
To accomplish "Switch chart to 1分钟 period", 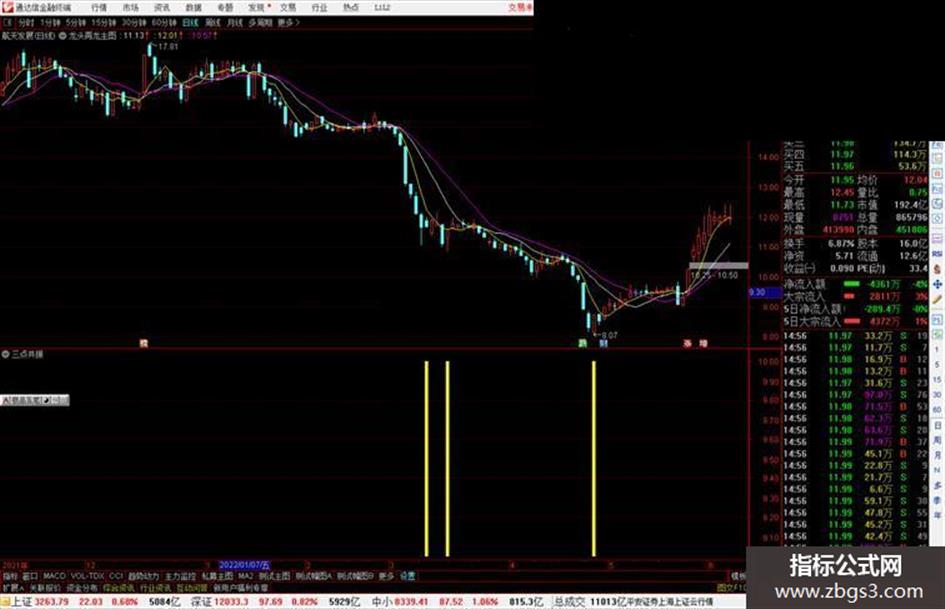I will pyautogui.click(x=50, y=23).
